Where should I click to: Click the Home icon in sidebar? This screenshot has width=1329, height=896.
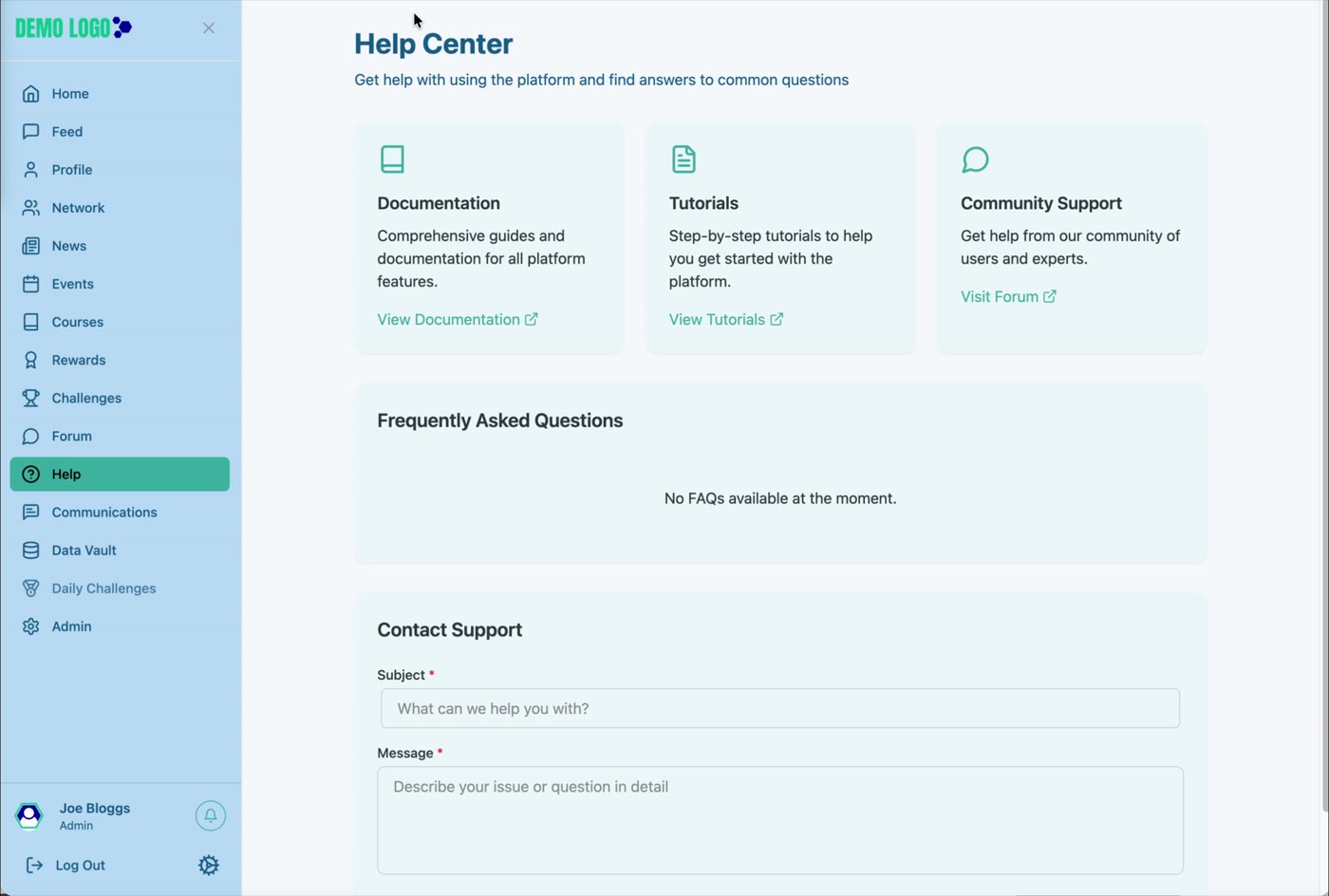[31, 94]
